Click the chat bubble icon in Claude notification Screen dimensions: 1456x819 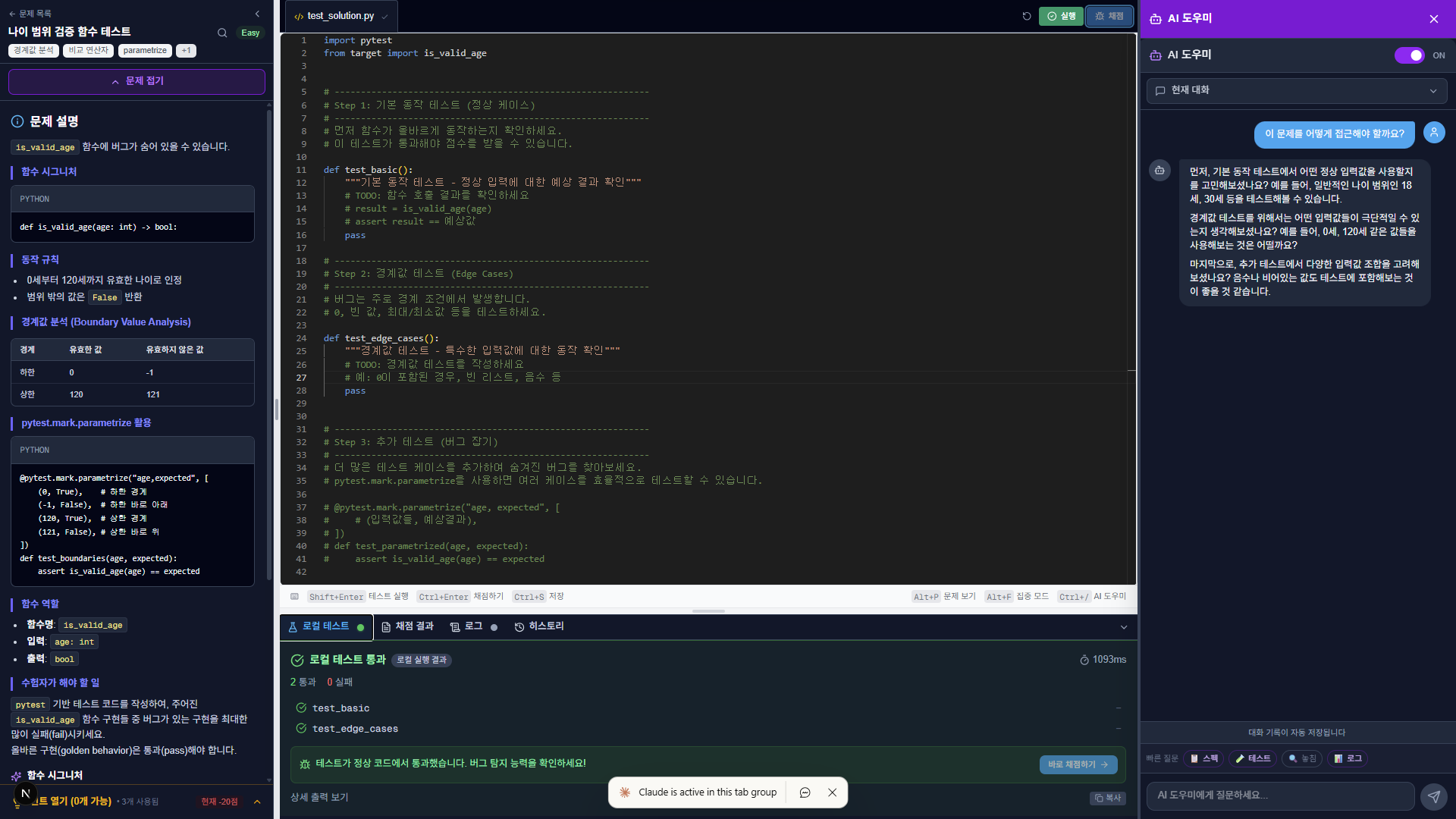(x=805, y=792)
